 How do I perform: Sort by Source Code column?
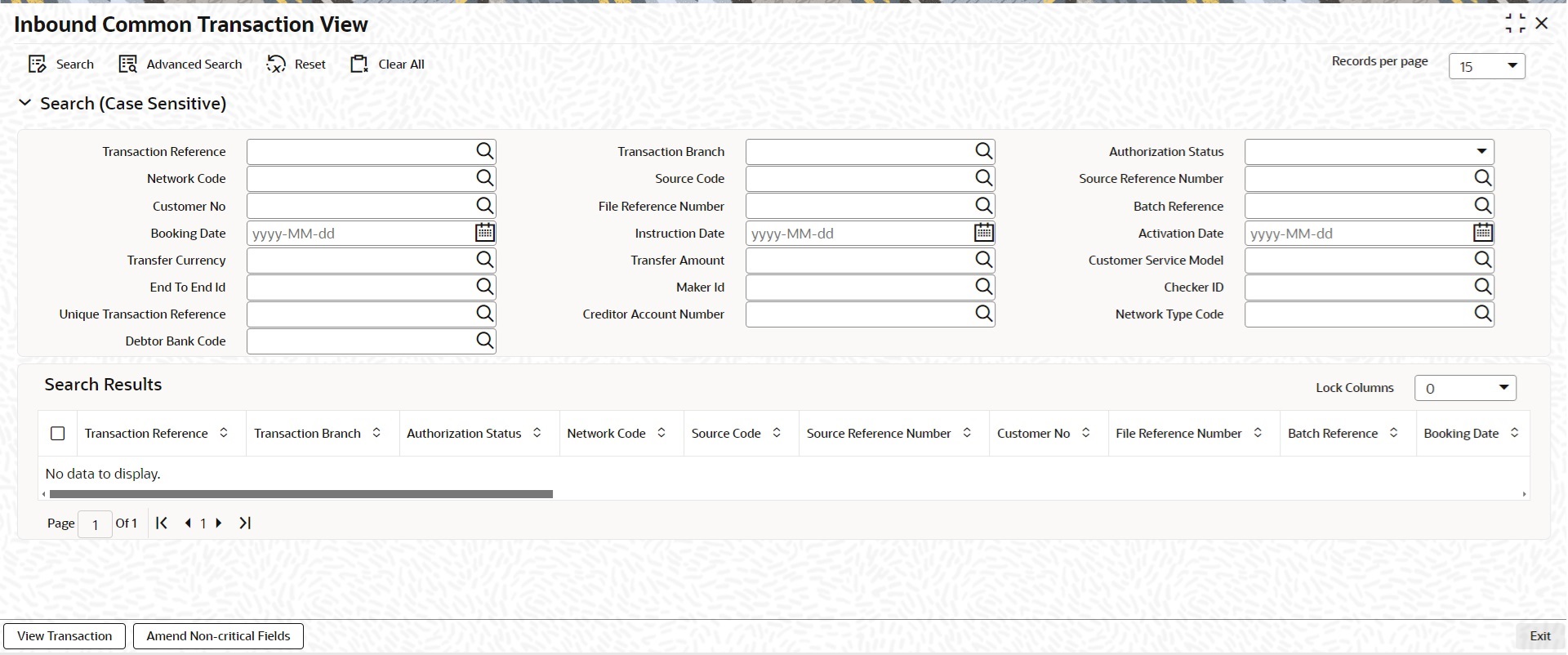click(777, 433)
